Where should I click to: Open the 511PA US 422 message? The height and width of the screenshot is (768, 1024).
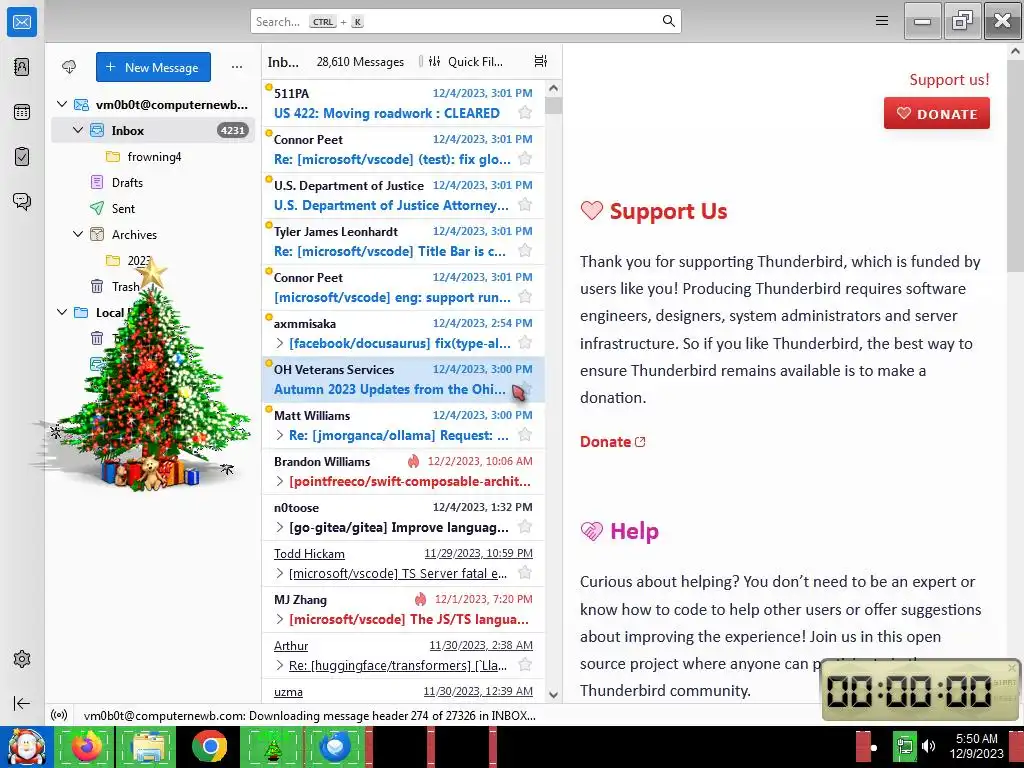tap(403, 103)
